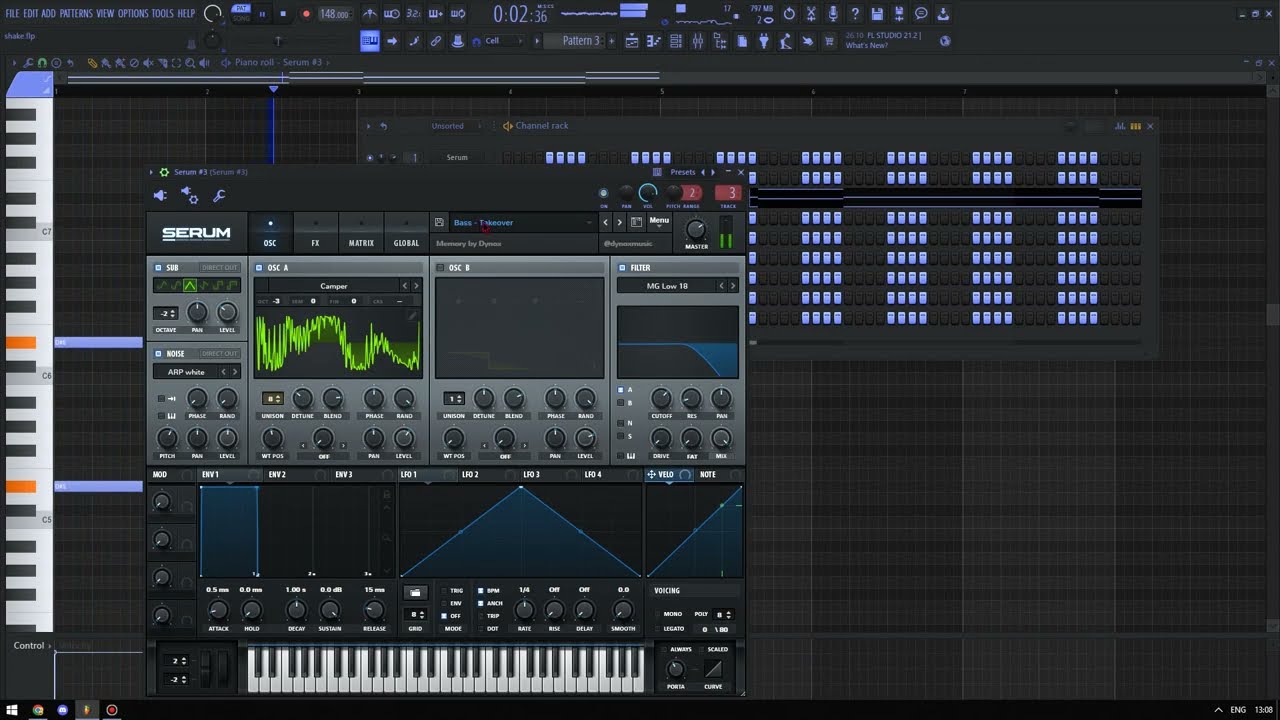Open the FILE menu
This screenshot has height=720, width=1280.
pyautogui.click(x=12, y=14)
